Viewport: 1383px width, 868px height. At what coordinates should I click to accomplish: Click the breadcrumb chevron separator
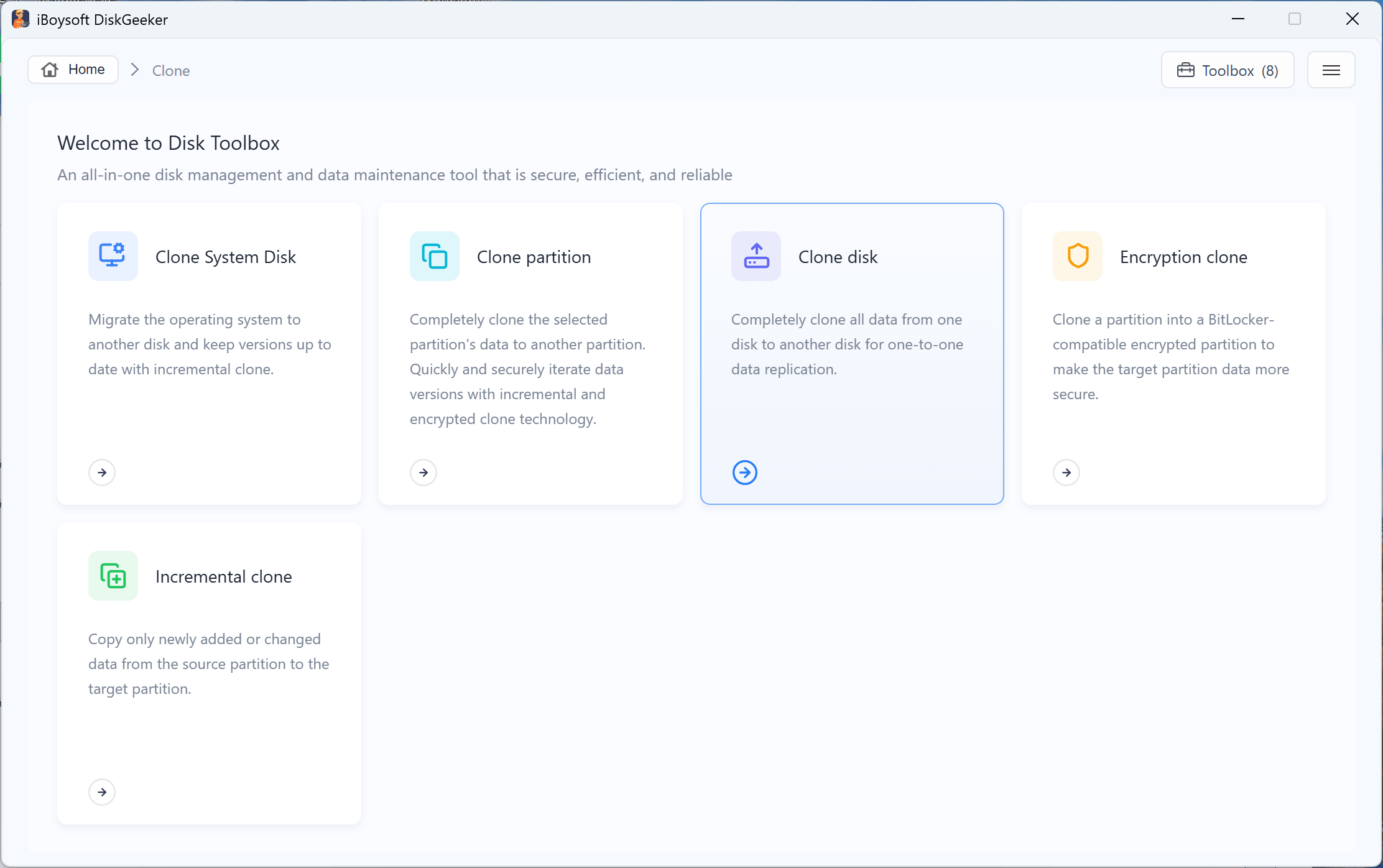click(x=134, y=70)
